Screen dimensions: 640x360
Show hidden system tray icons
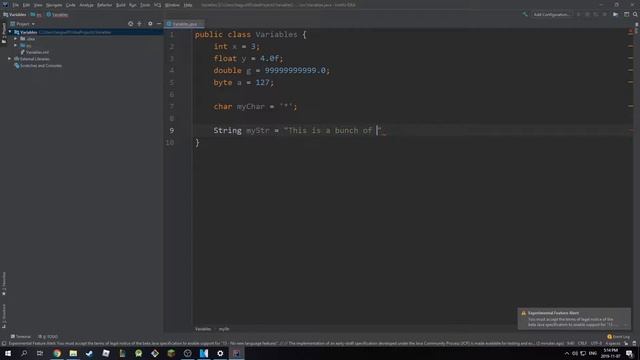[x=567, y=353]
